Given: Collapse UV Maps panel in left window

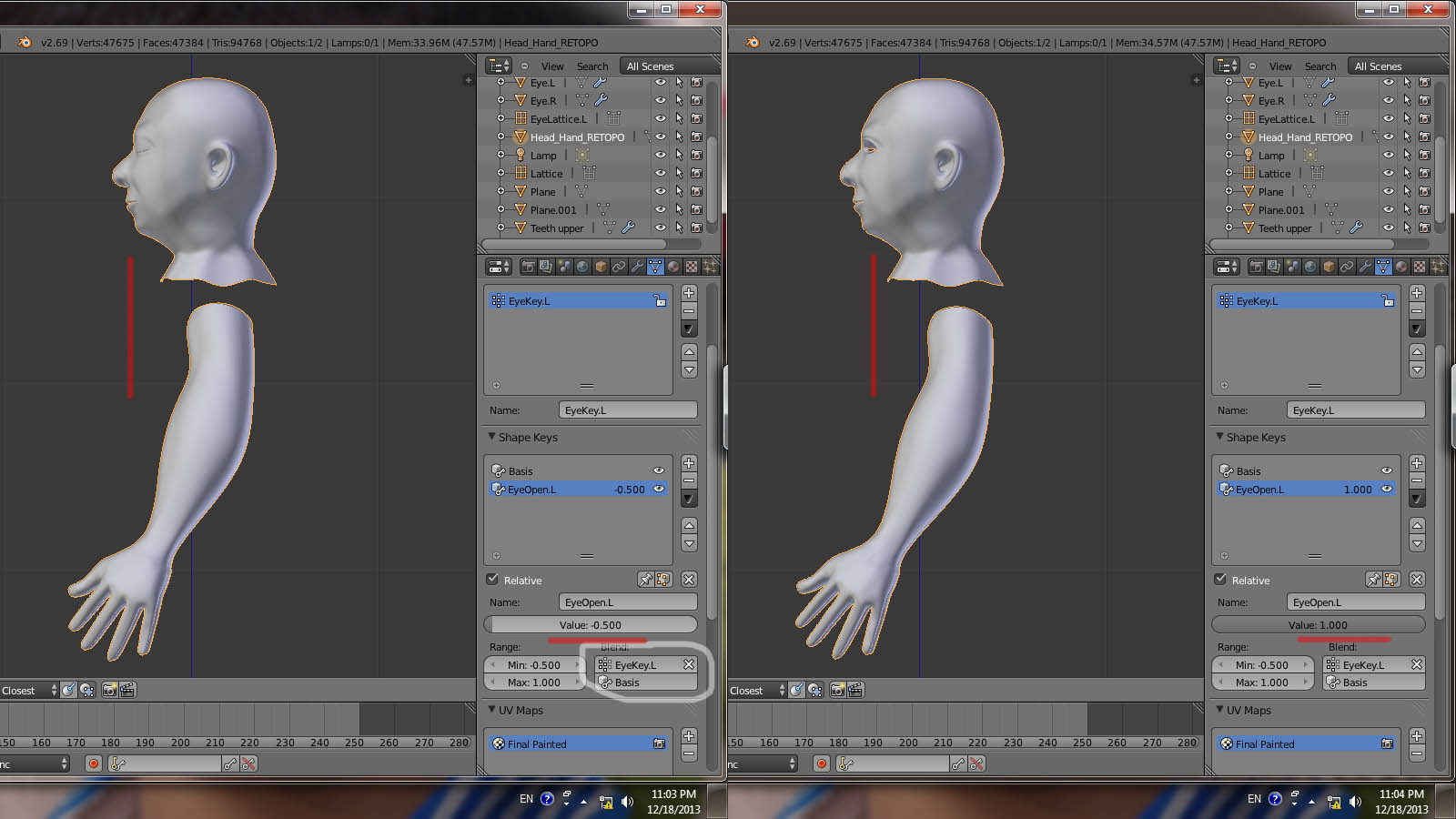Looking at the screenshot, I should [x=492, y=710].
